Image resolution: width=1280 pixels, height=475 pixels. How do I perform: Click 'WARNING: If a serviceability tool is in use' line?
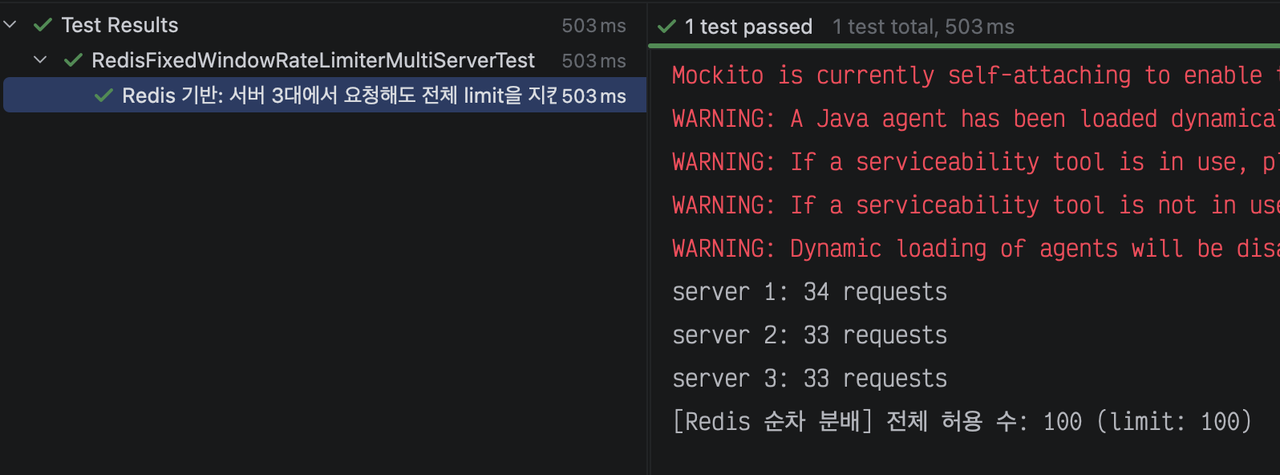click(x=975, y=162)
